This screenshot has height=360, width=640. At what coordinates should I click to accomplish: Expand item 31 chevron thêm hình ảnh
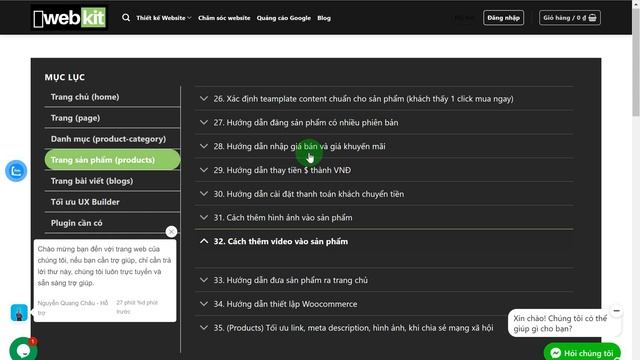[x=204, y=218]
